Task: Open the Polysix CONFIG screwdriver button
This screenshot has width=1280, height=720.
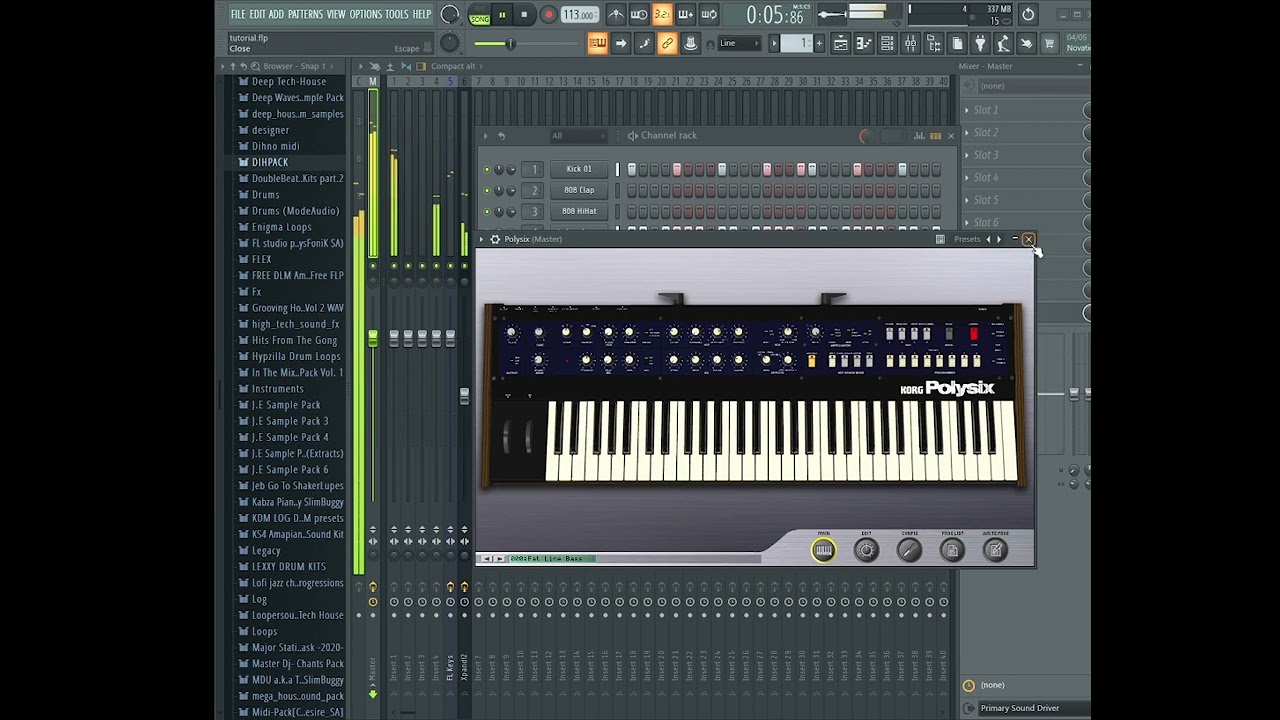Action: click(909, 550)
